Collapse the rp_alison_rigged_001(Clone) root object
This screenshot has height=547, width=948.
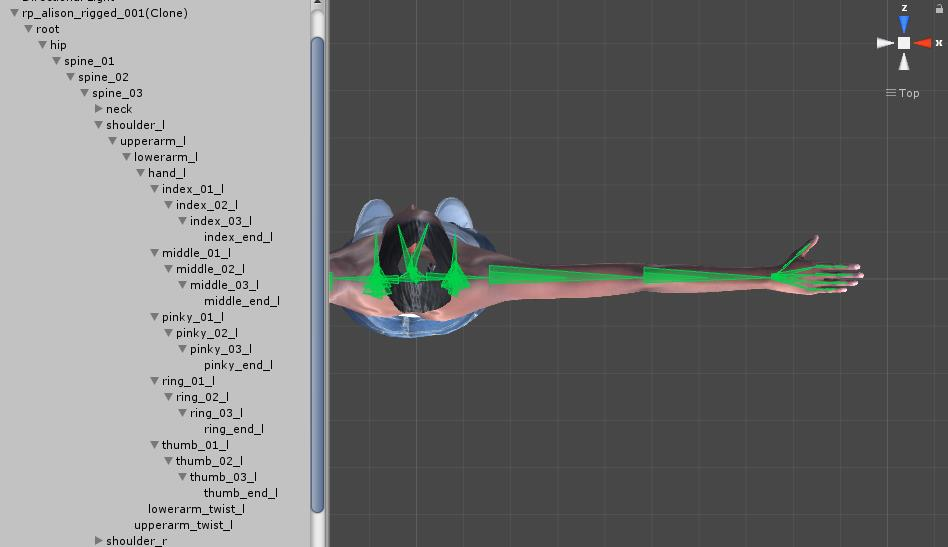[x=14, y=13]
